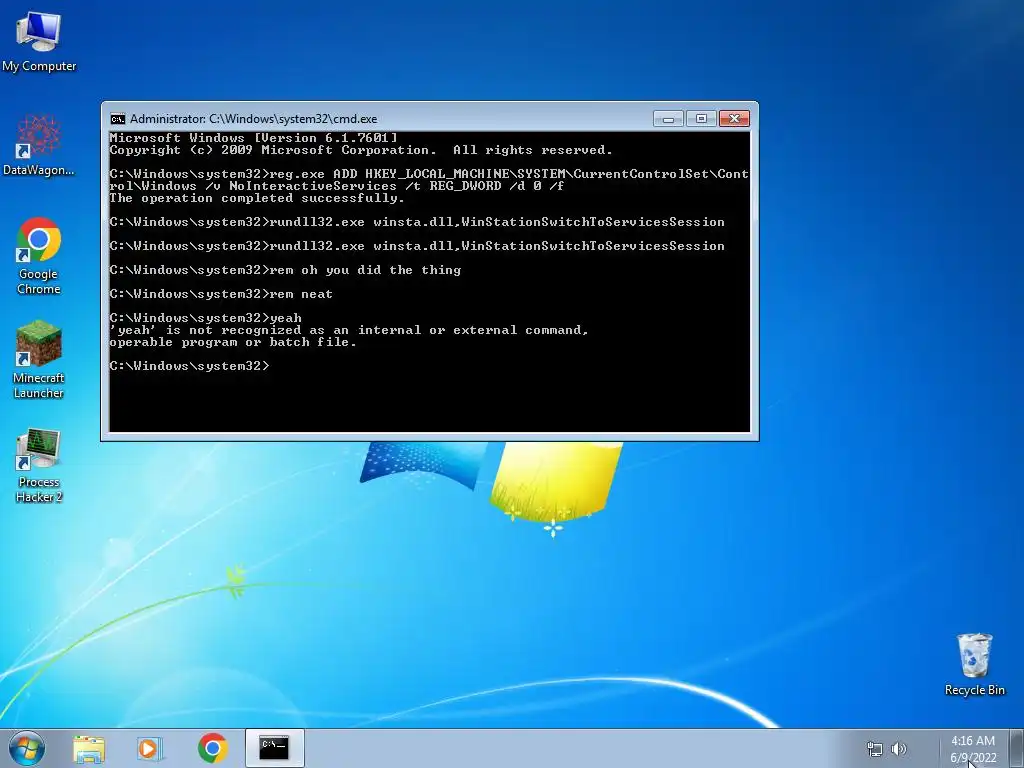Click the Copyright 2009 Microsoft Corporation line
Screen dimensions: 1024x768
[361, 150]
